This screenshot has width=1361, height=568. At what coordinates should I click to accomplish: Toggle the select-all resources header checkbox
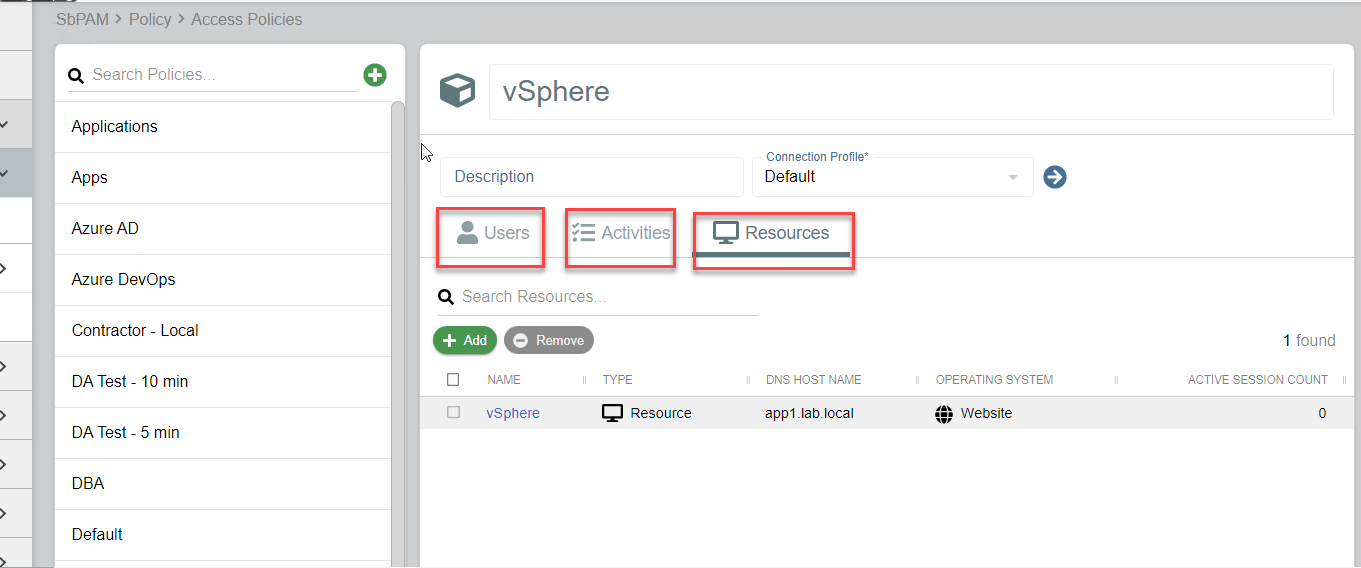click(x=453, y=380)
